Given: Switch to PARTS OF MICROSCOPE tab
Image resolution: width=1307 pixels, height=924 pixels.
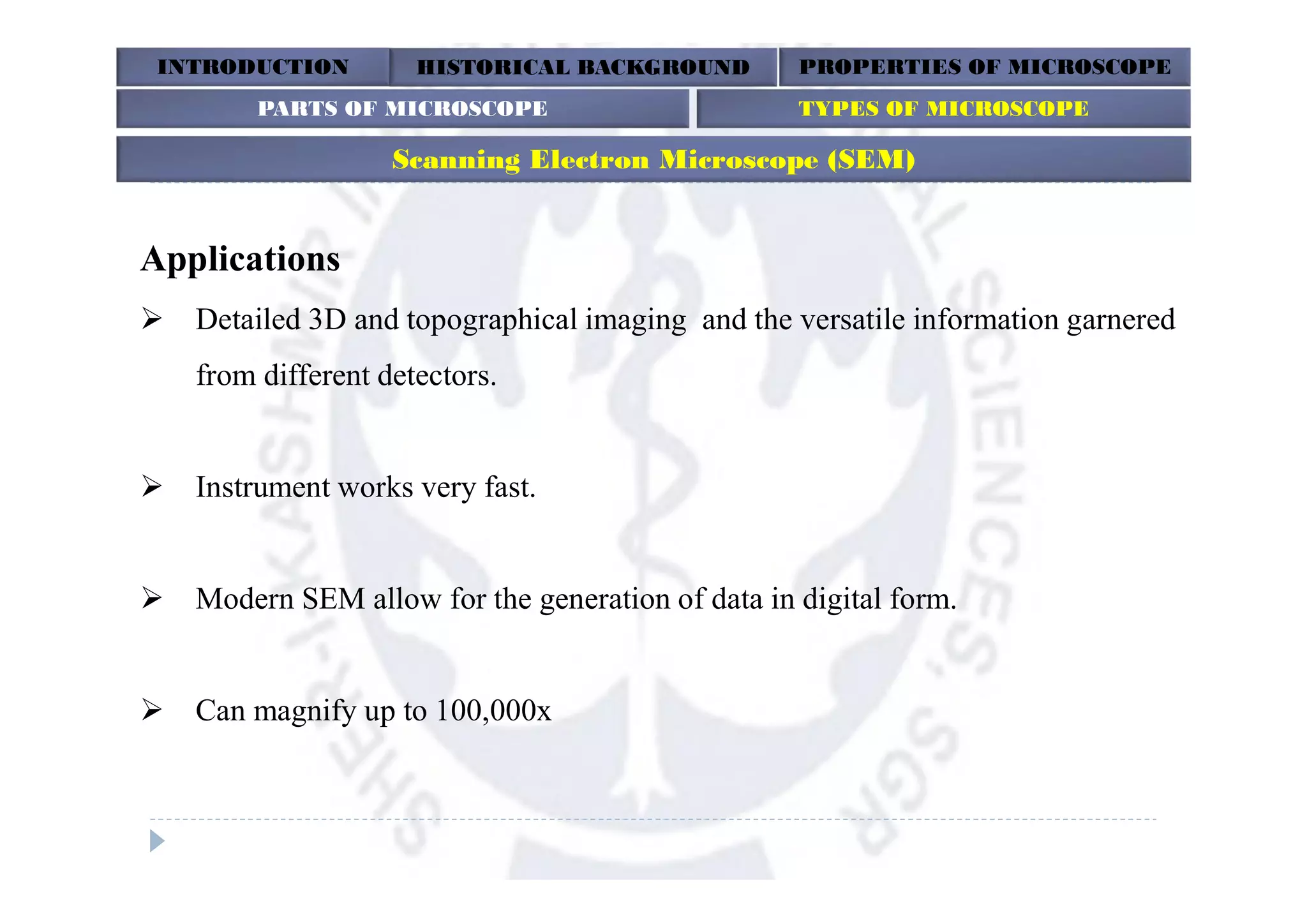Looking at the screenshot, I should pyautogui.click(x=403, y=108).
